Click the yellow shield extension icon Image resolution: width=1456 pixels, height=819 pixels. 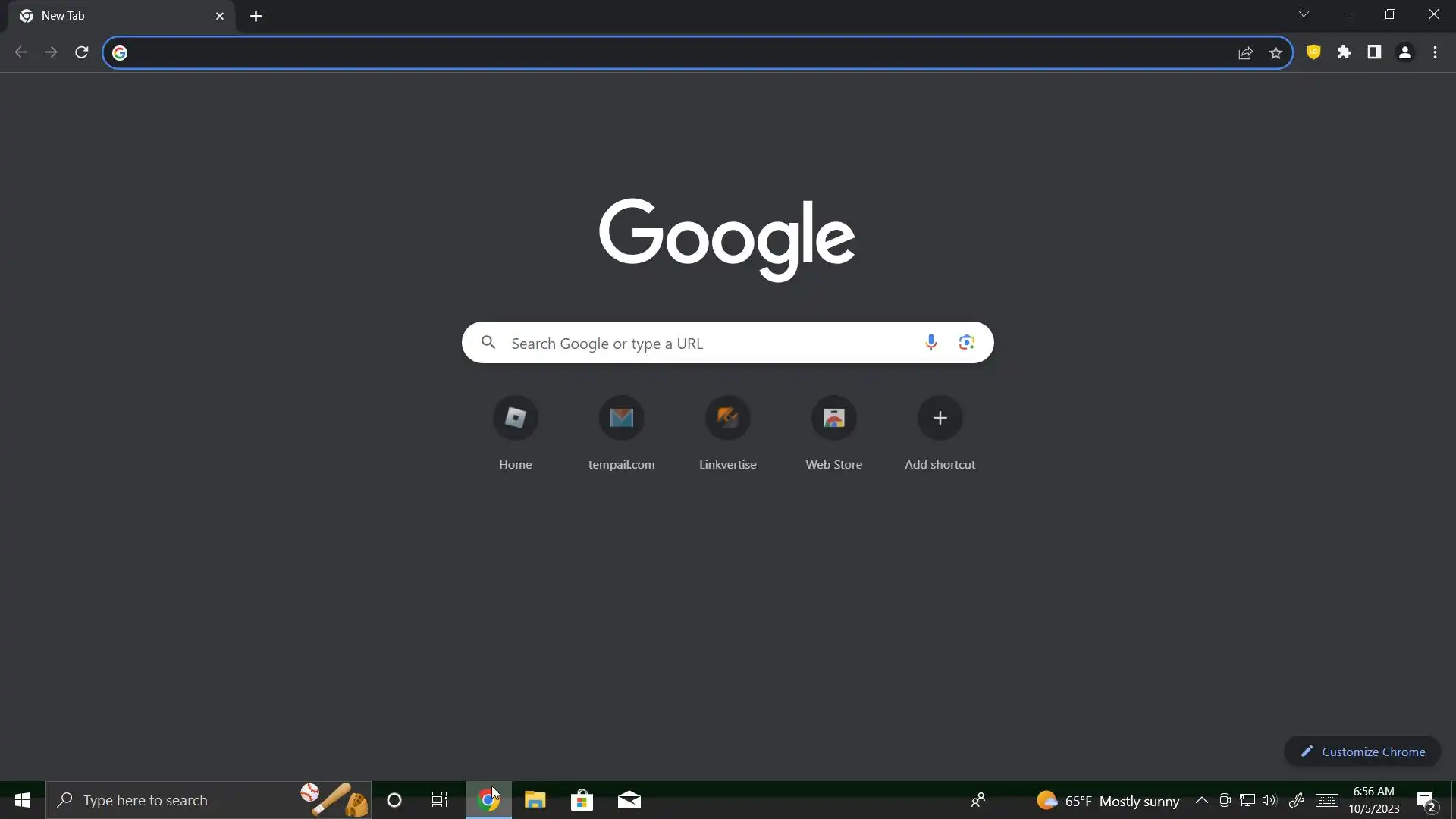1313,52
